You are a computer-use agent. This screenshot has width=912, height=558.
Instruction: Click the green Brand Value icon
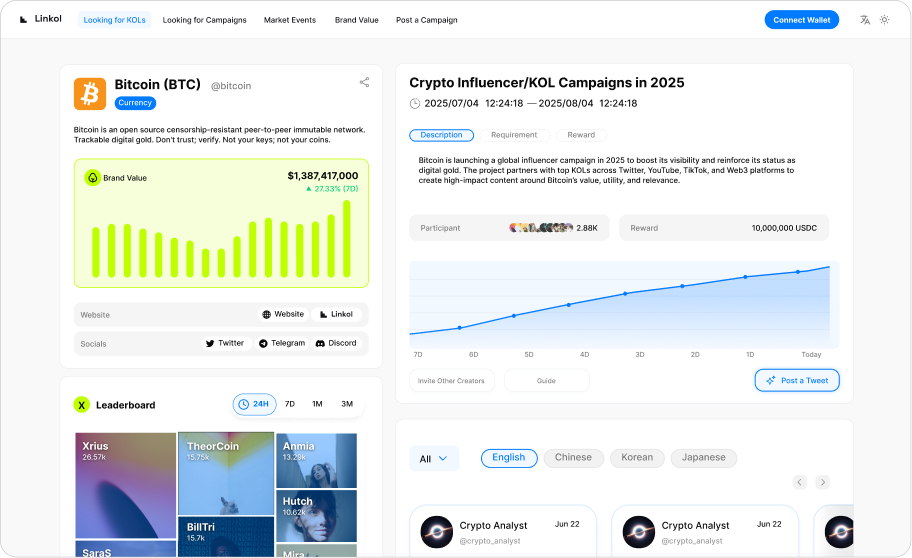click(x=92, y=177)
